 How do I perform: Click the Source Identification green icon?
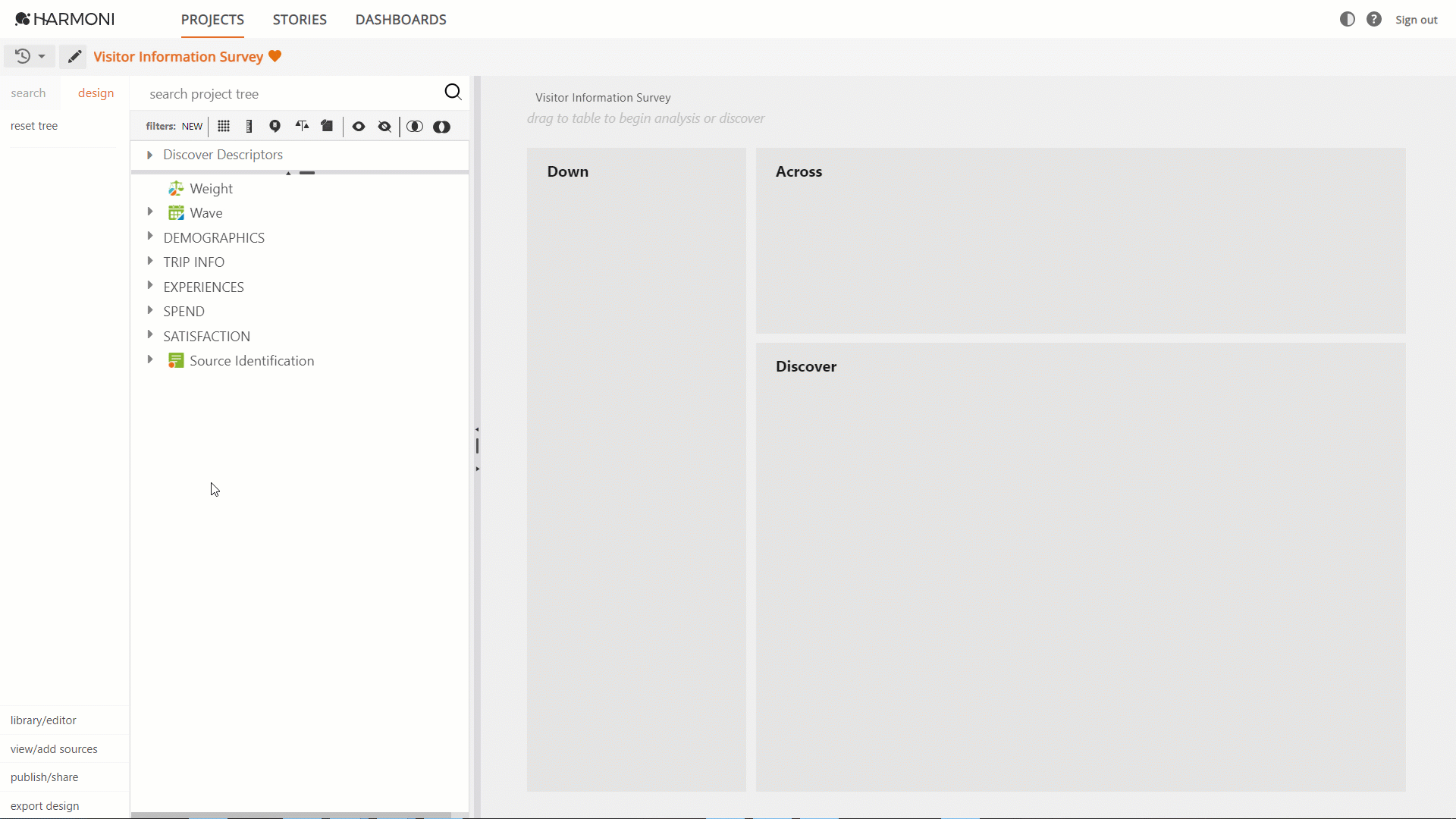click(x=176, y=360)
